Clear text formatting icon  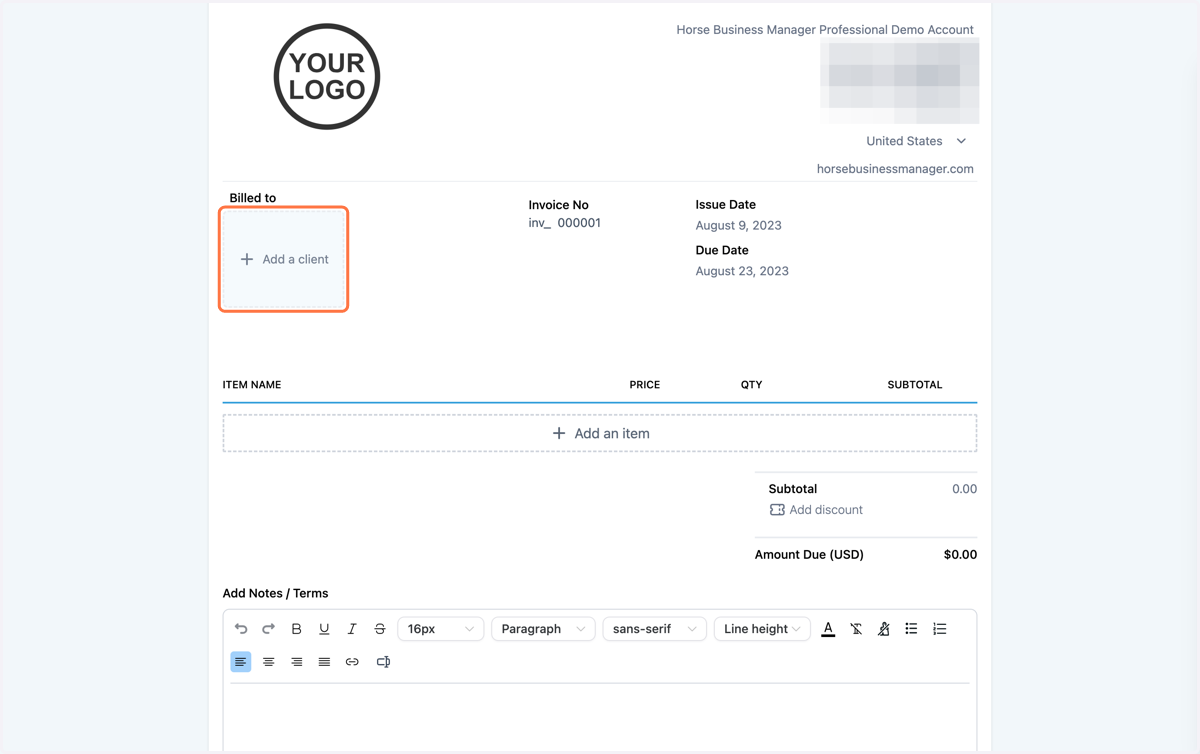856,629
